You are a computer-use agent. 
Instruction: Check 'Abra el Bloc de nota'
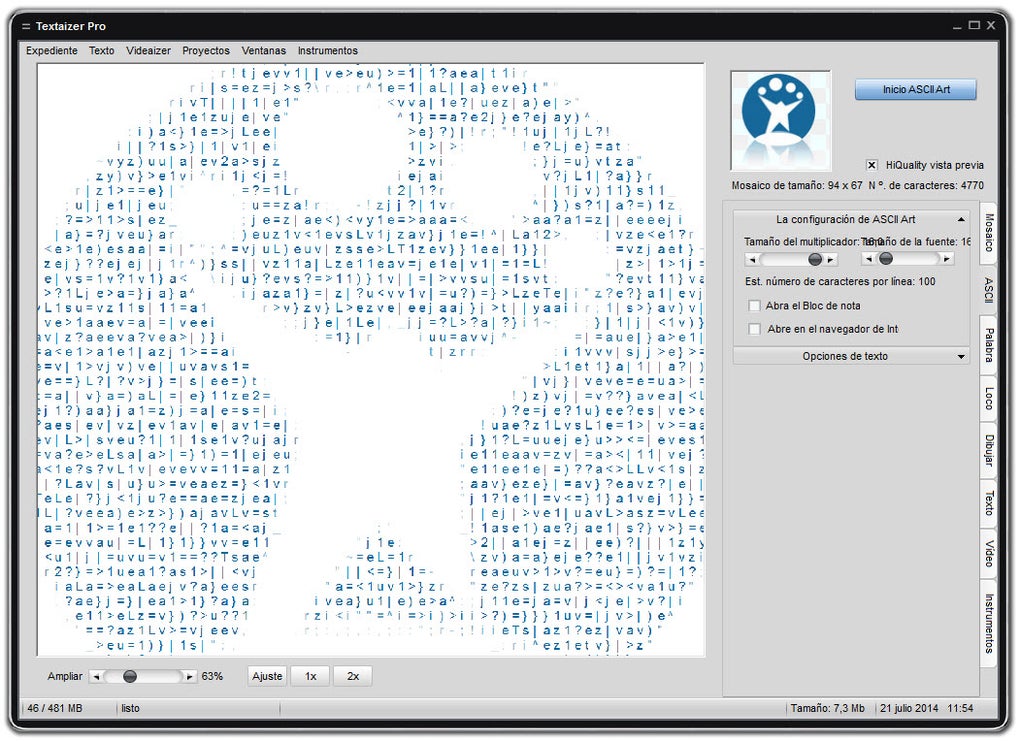[x=753, y=306]
